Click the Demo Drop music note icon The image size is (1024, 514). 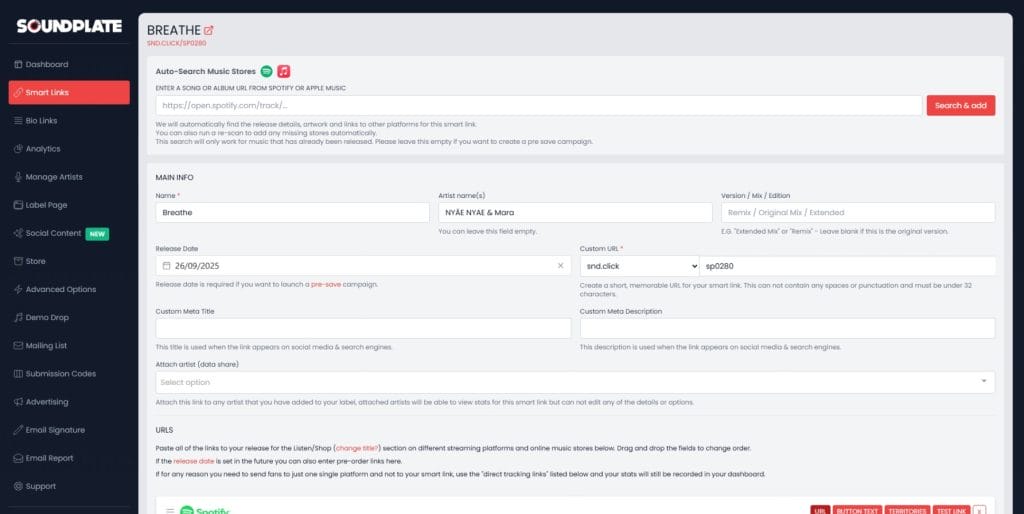pyautogui.click(x=18, y=318)
